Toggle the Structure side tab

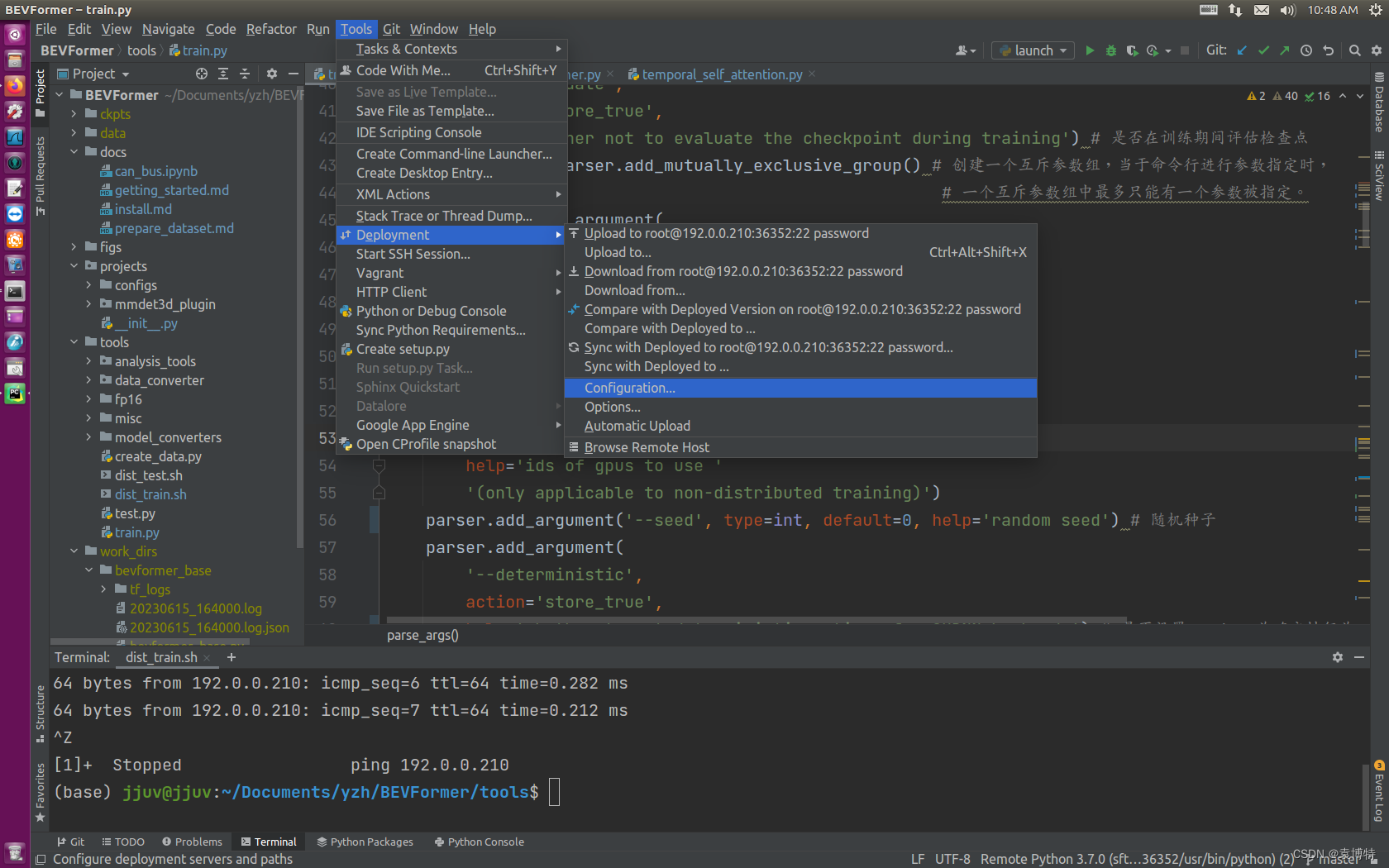(x=40, y=713)
